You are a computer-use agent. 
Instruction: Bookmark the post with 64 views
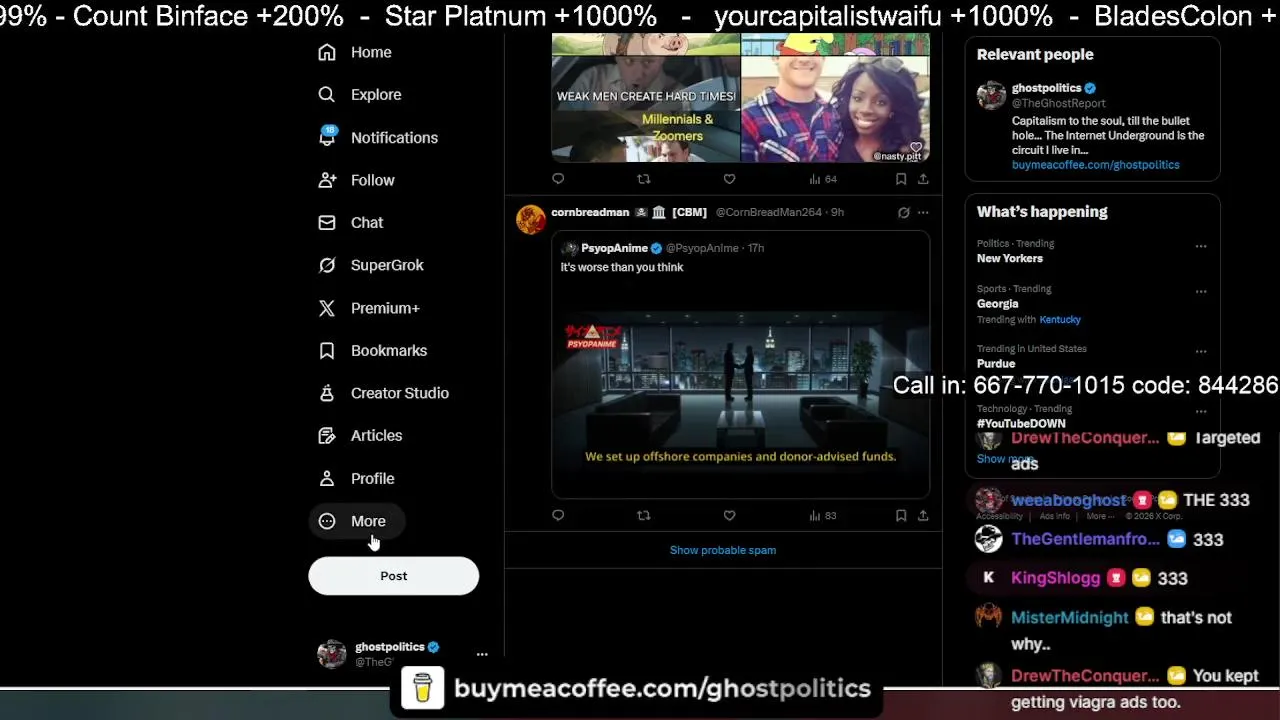[x=901, y=179]
